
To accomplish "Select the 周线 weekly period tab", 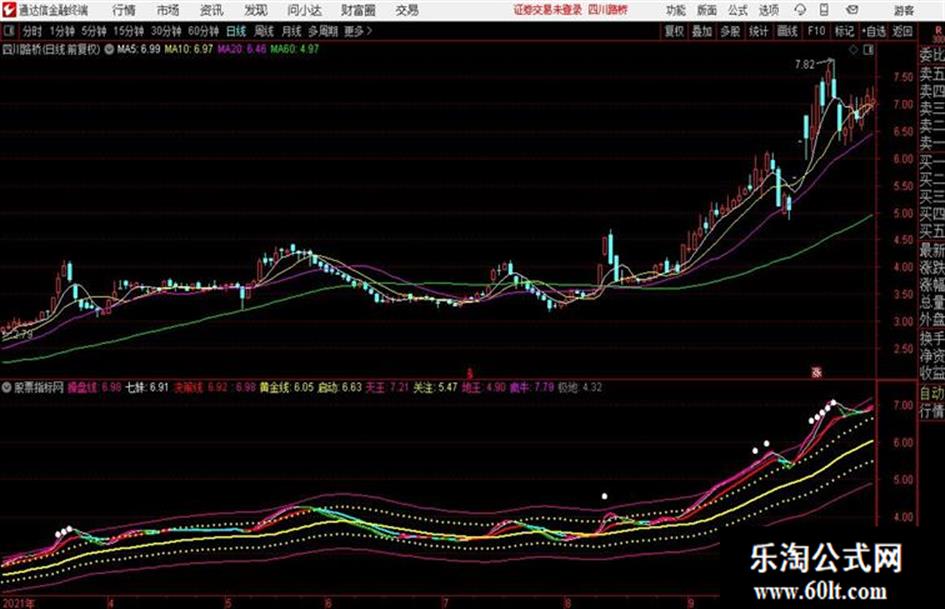I will coord(263,31).
